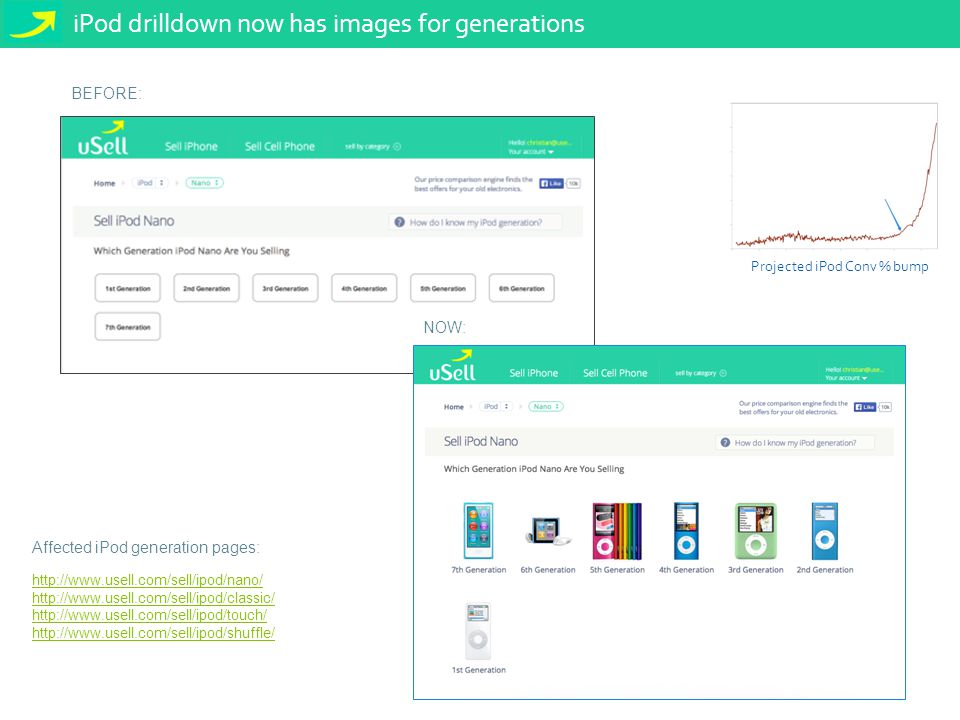Open the usell.com/sell/ipod/nano/ link
960x720 pixels.
(148, 579)
